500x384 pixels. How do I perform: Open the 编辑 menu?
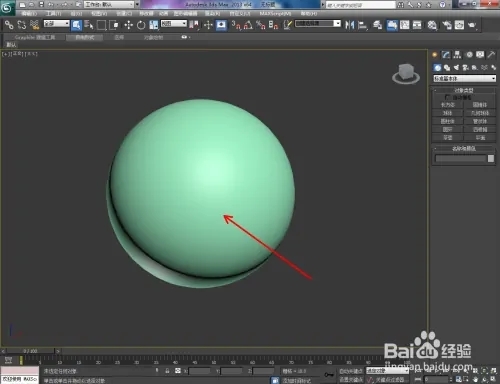[x=29, y=14]
